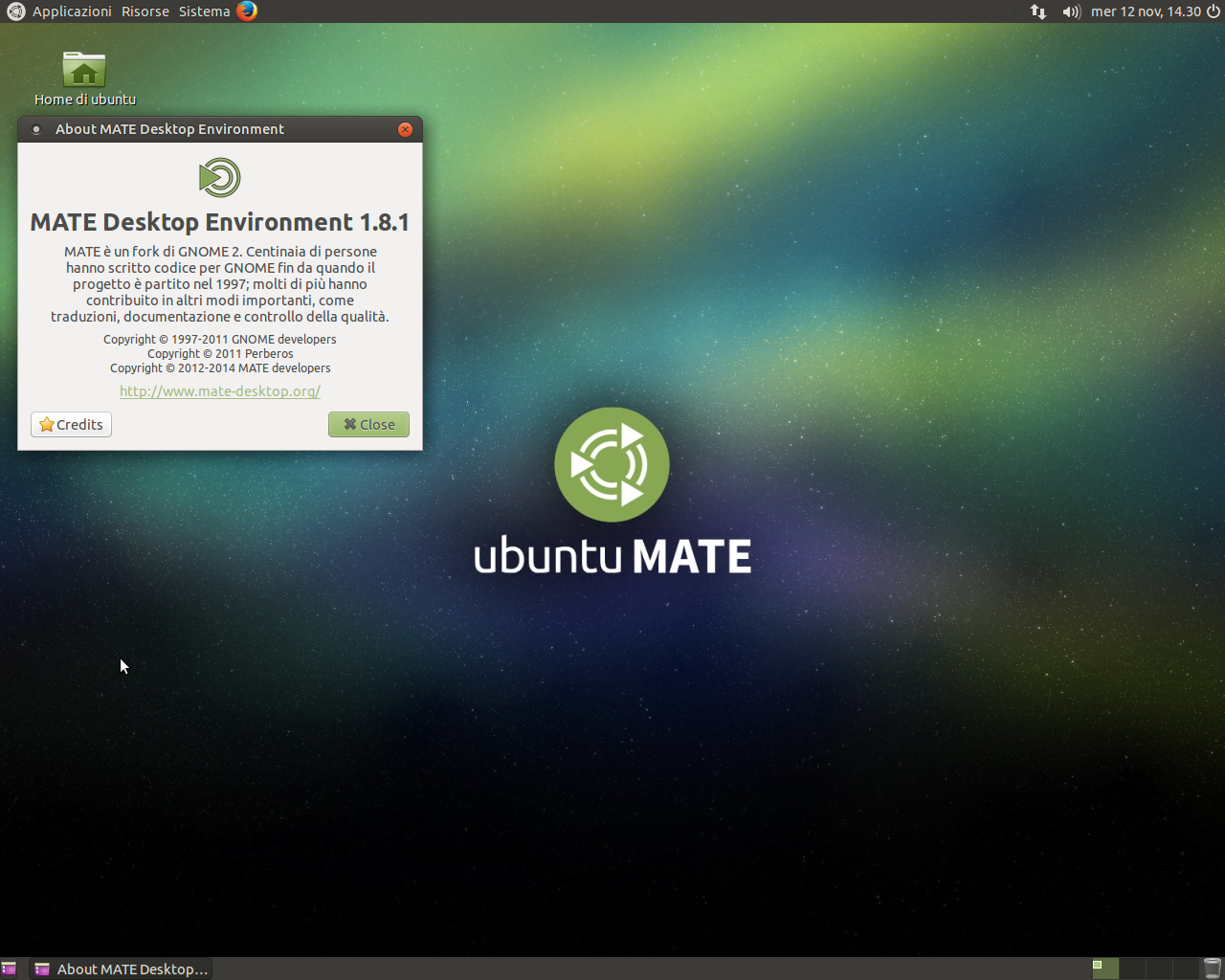Viewport: 1225px width, 980px height.
Task: Click 'Copyright © 2012-2014 MATE developers' text
Action: [x=220, y=367]
